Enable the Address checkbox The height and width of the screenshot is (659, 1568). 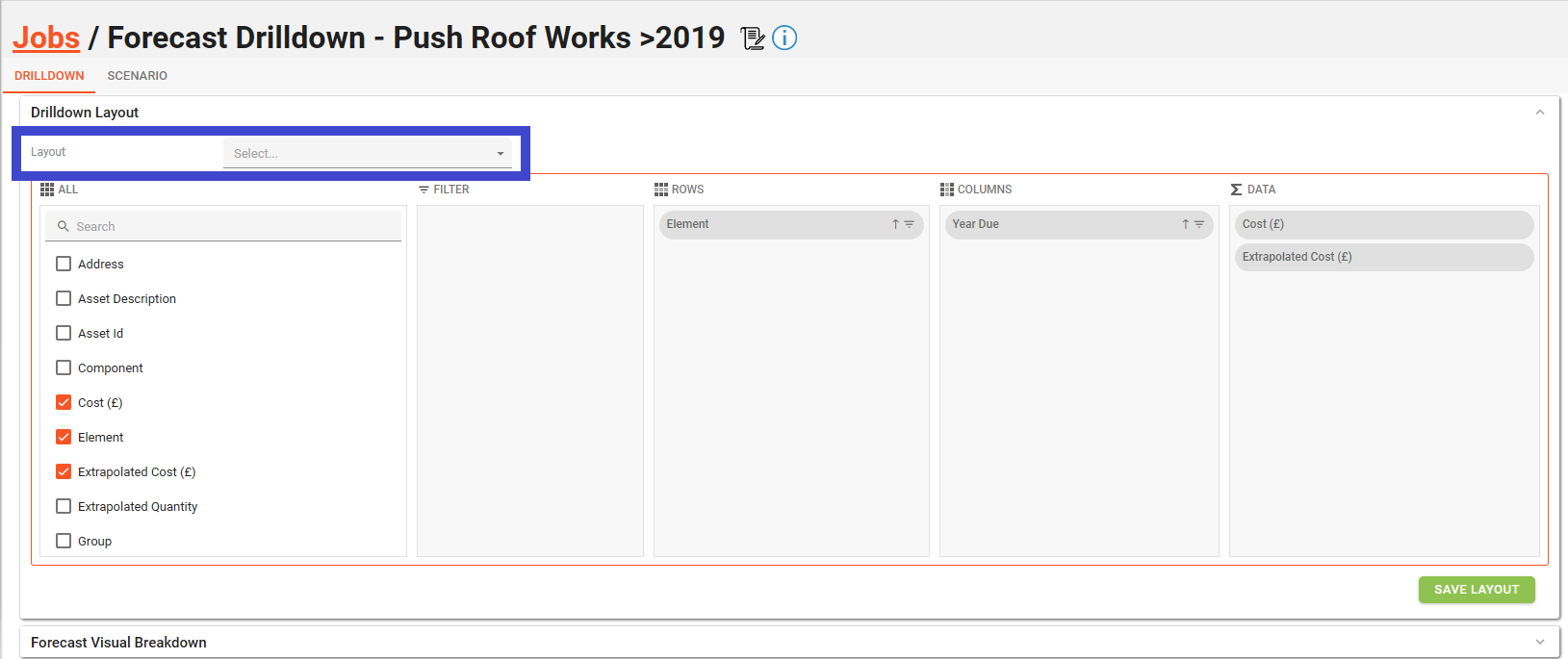[x=64, y=264]
